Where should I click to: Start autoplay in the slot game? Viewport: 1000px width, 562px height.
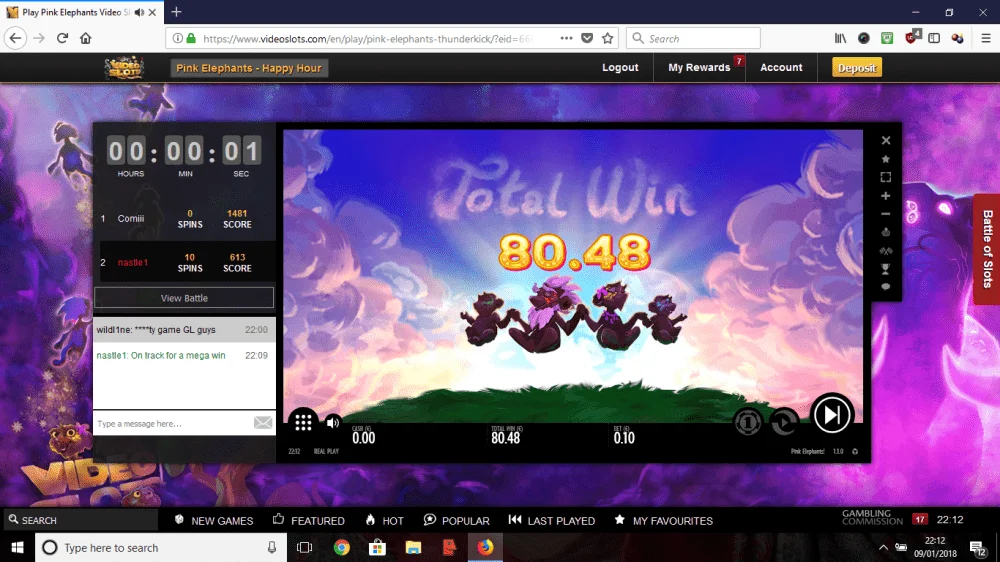[784, 422]
